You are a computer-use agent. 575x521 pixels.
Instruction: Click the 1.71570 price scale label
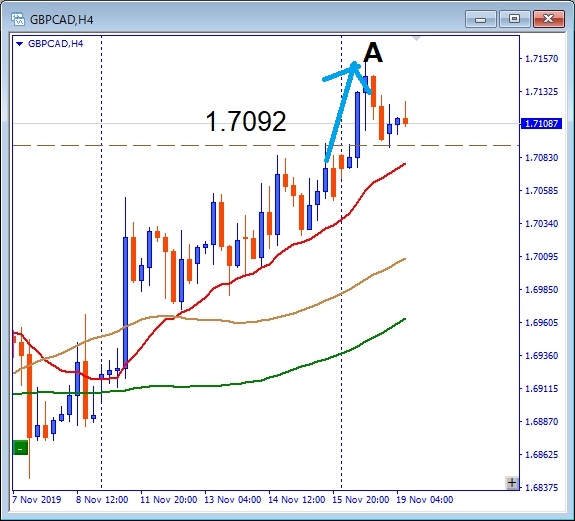tap(542, 59)
